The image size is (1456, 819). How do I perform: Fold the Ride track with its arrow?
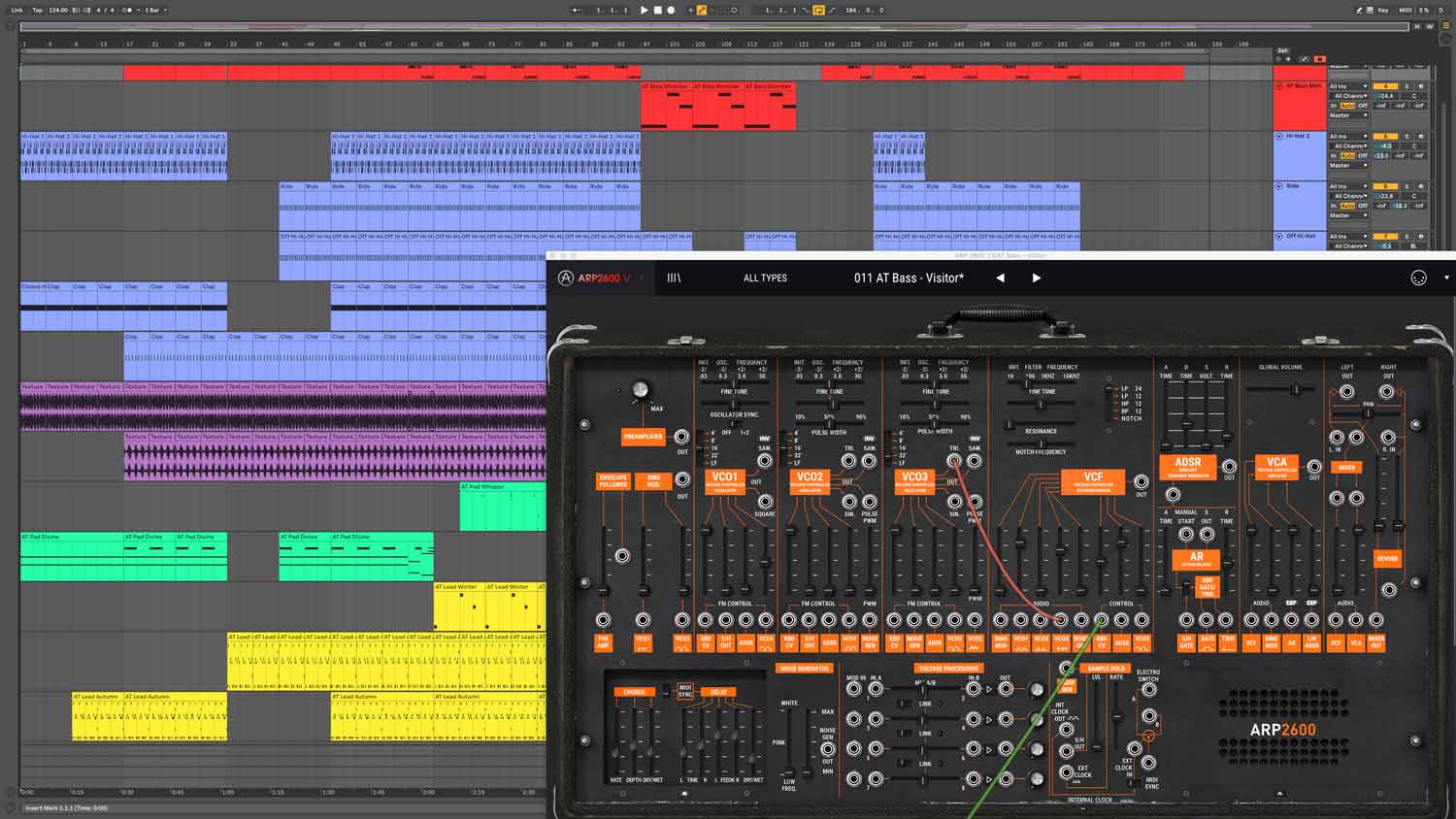coord(1278,186)
